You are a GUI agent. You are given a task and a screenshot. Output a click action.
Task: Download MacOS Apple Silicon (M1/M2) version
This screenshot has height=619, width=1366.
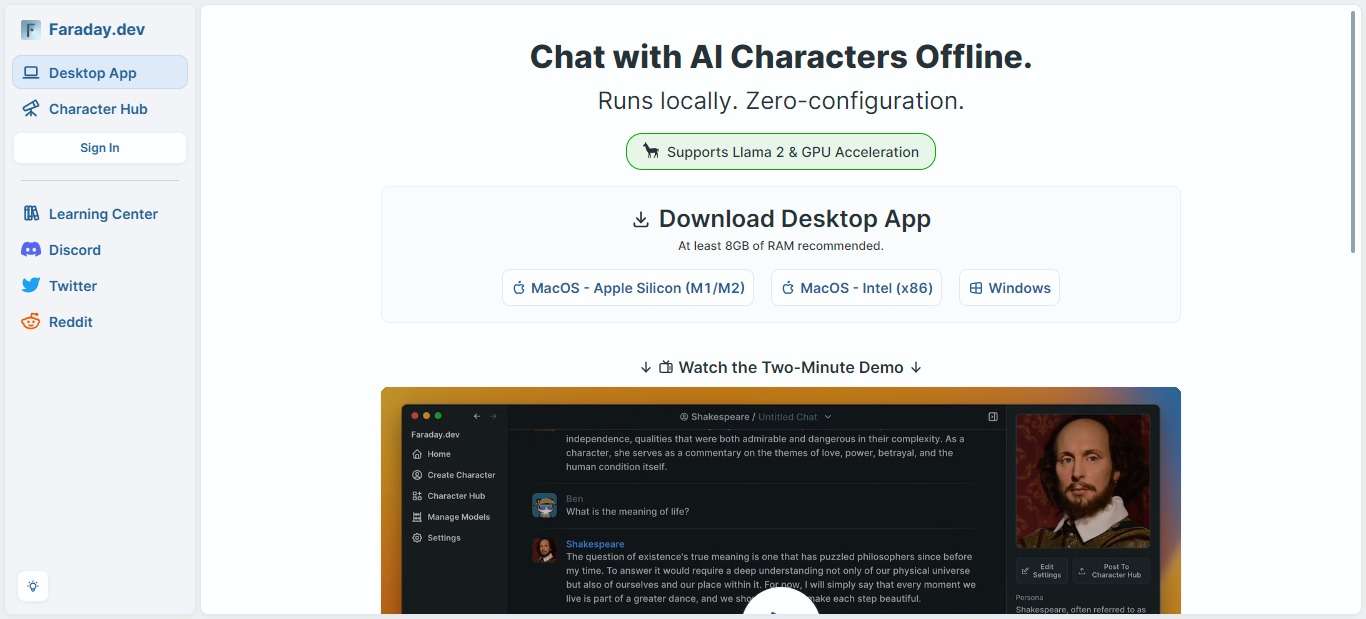627,288
